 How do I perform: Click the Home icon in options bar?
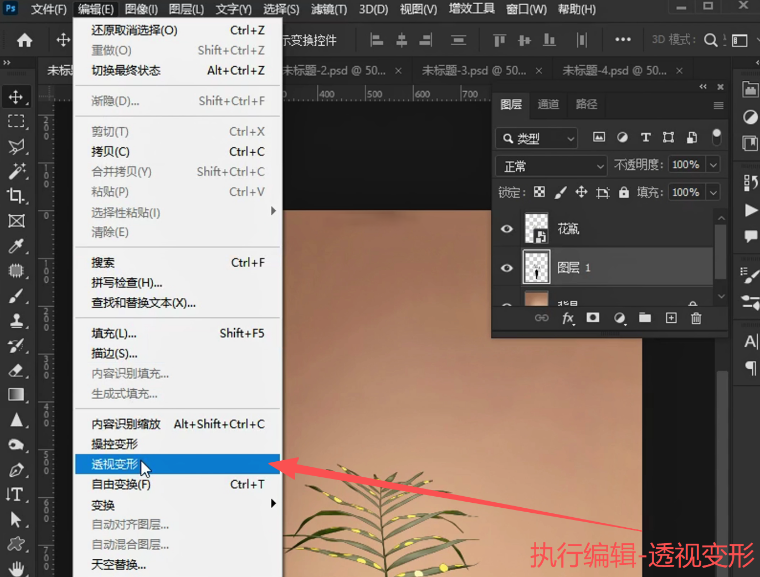(x=24, y=40)
